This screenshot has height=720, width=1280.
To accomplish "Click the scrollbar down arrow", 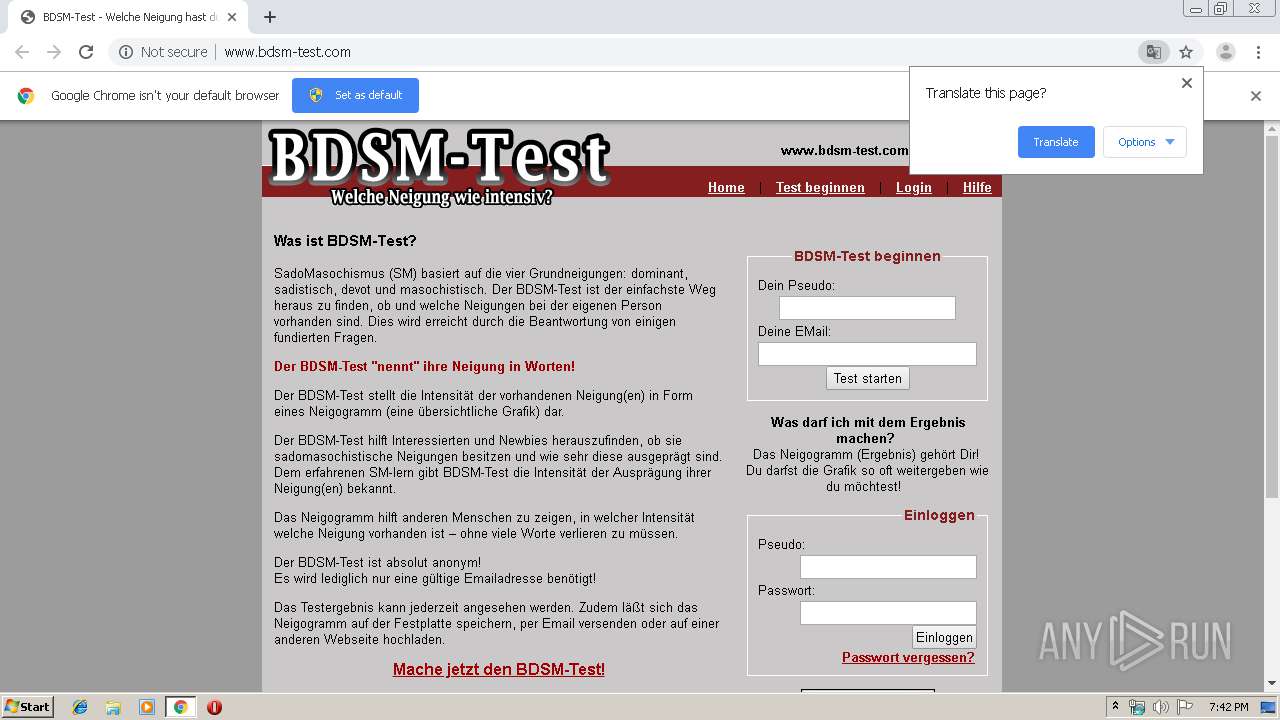I will pos(1272,684).
